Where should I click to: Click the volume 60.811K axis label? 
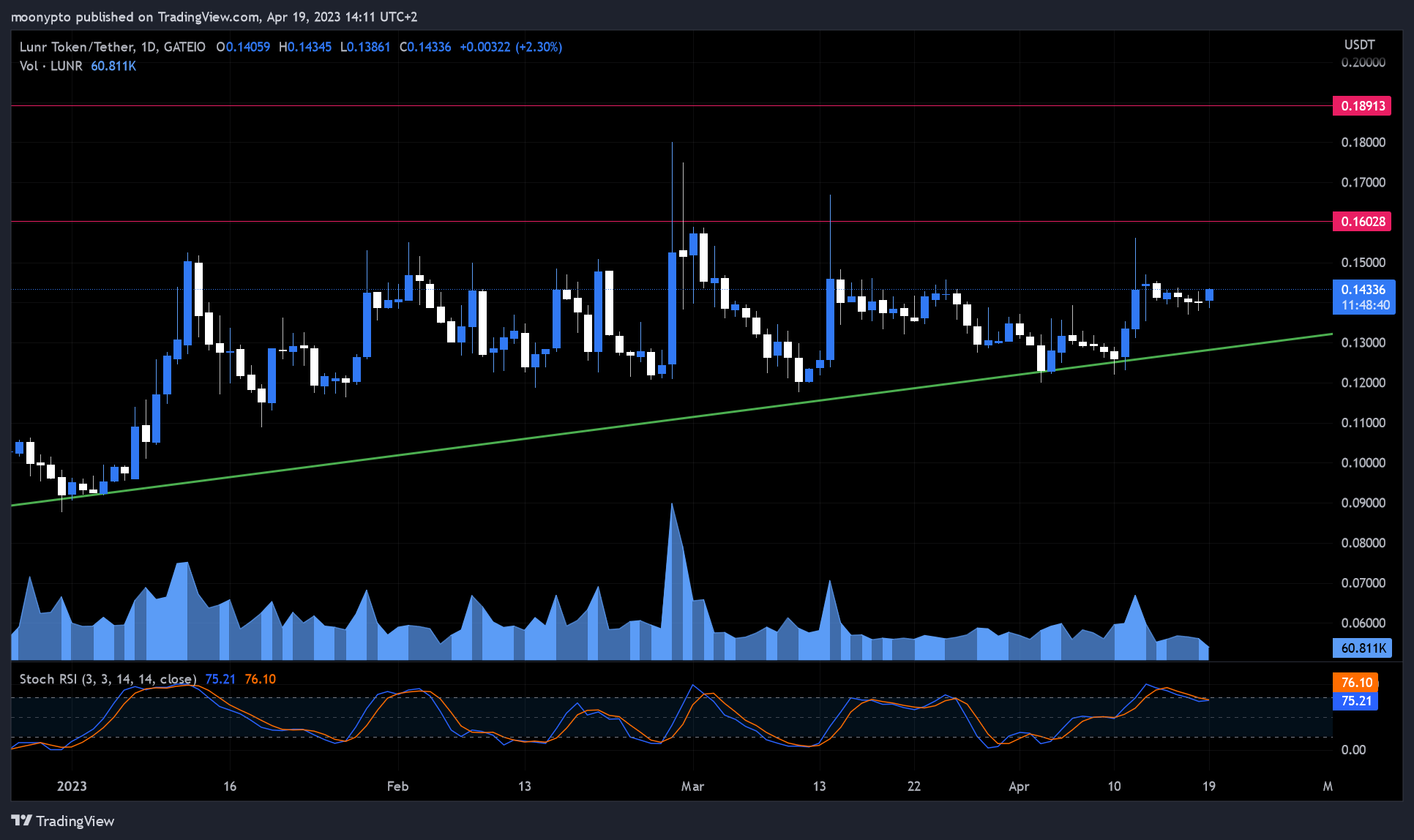click(x=1362, y=648)
